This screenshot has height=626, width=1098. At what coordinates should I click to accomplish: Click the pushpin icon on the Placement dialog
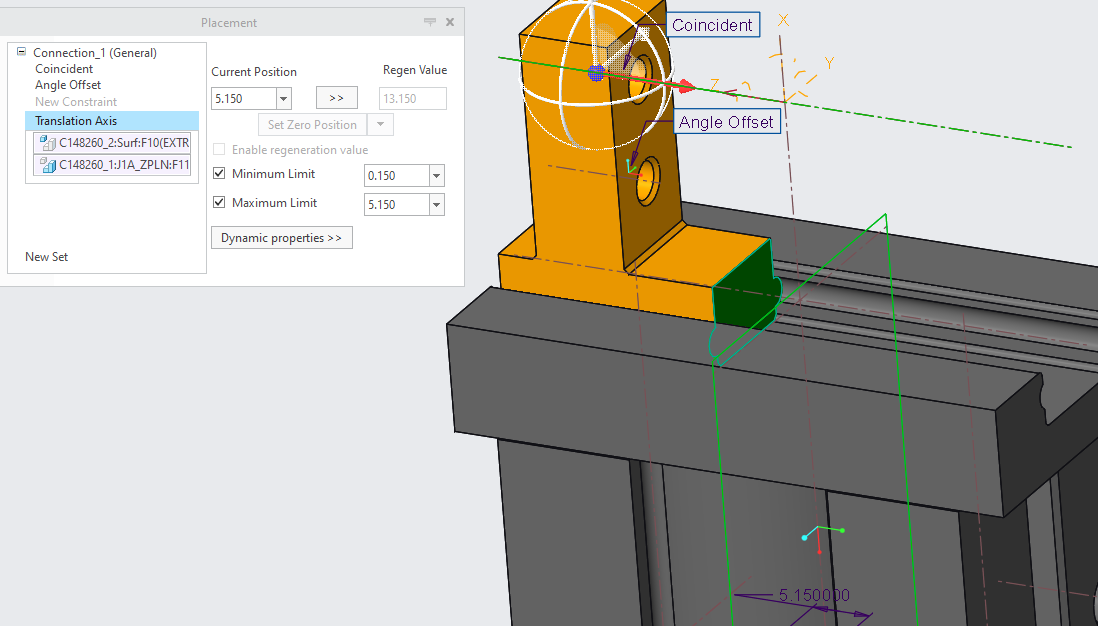429,21
